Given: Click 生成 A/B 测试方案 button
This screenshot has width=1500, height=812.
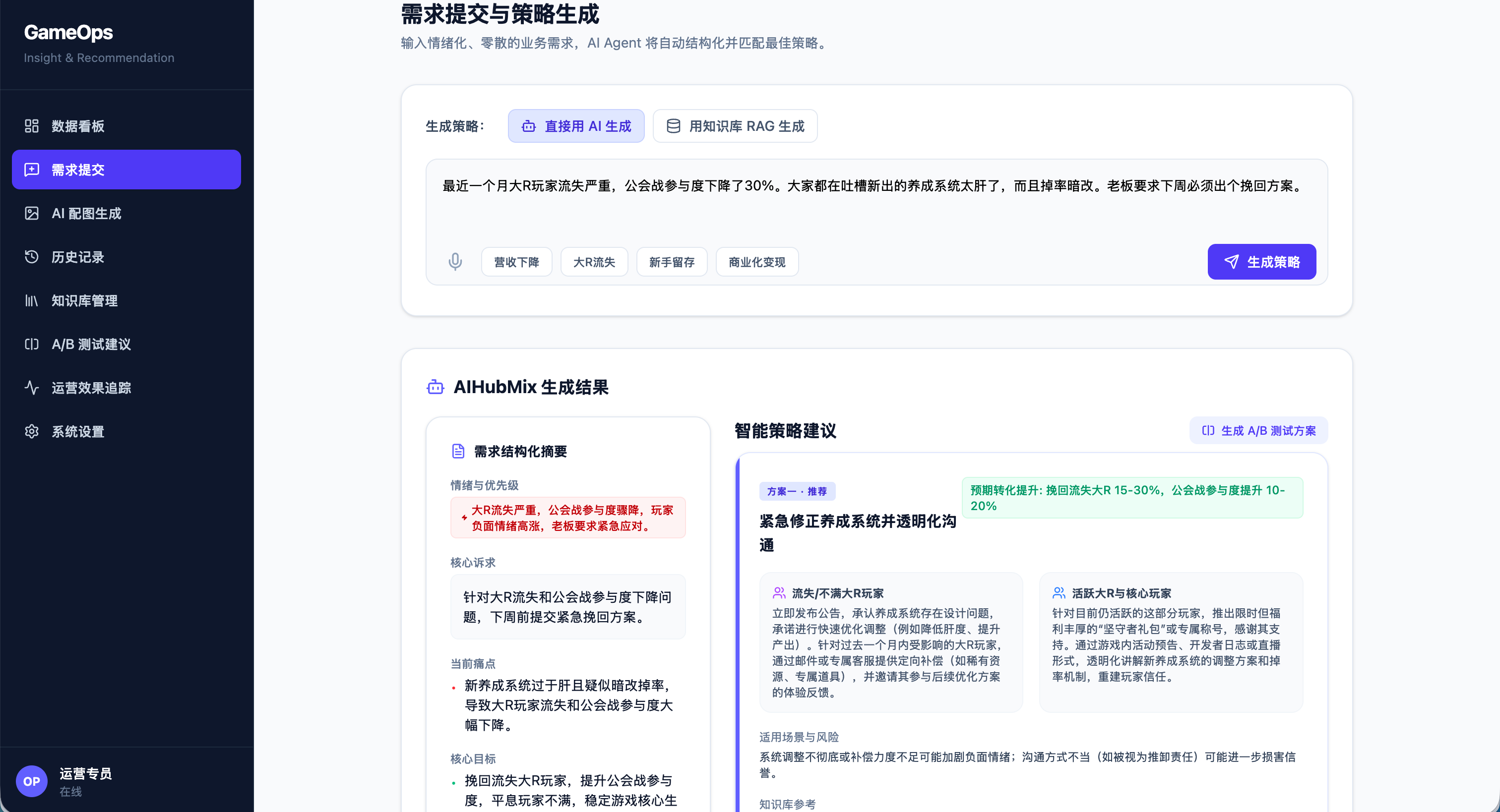Looking at the screenshot, I should click(x=1258, y=430).
